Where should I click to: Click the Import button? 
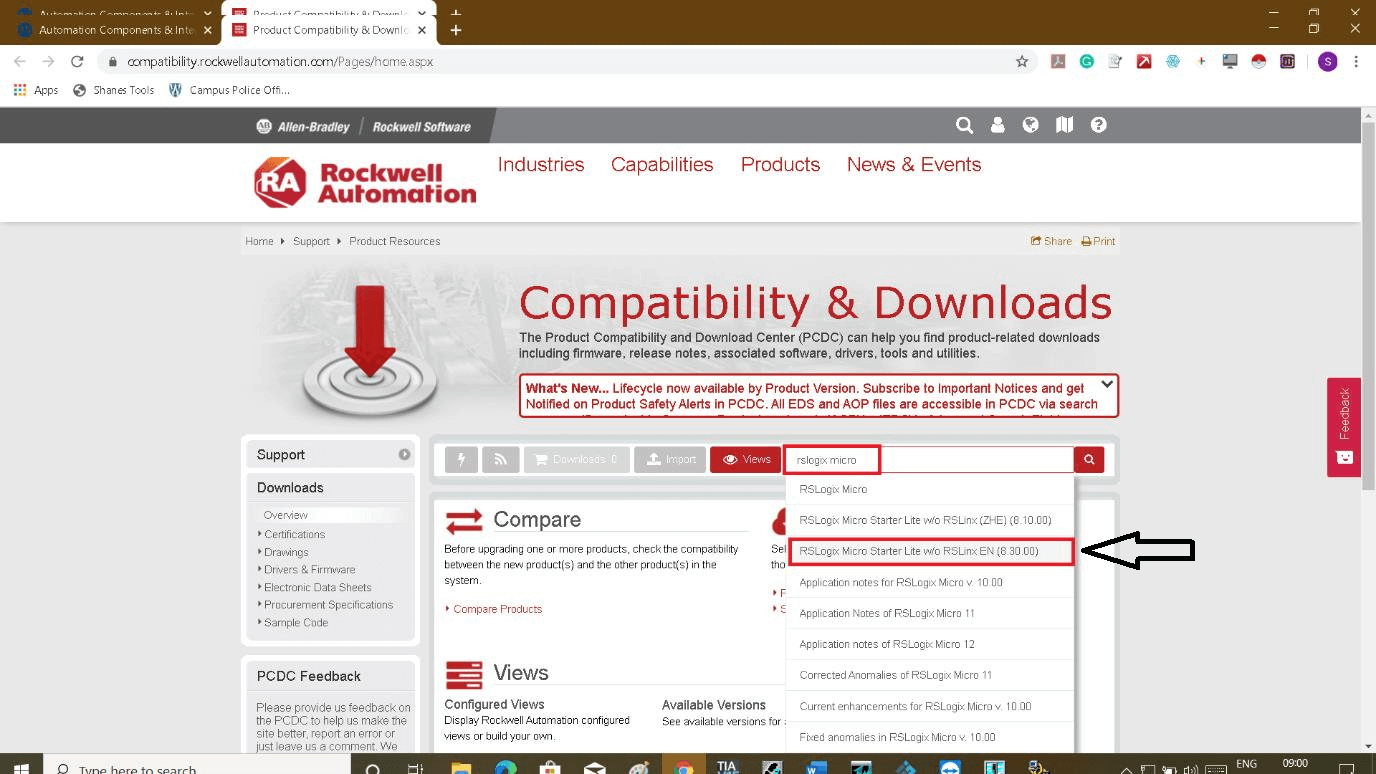tap(670, 459)
